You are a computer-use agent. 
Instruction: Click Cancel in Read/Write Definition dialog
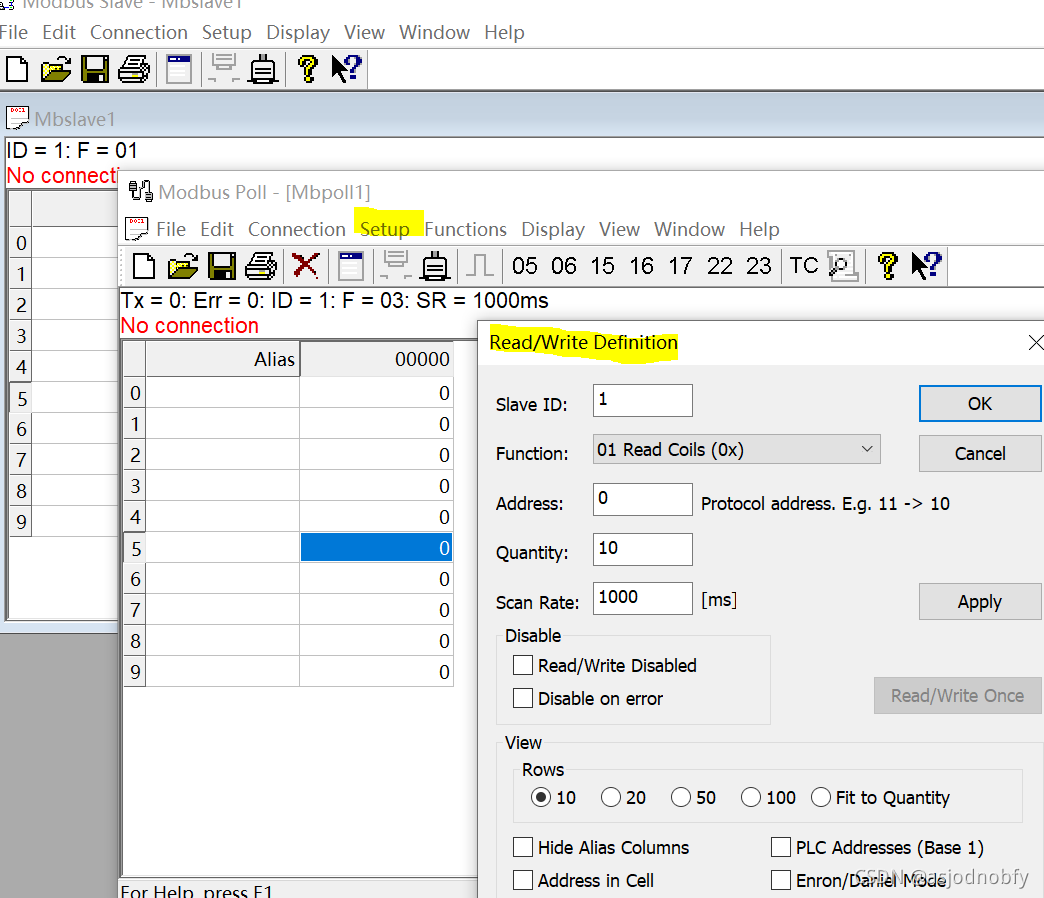tap(980, 453)
